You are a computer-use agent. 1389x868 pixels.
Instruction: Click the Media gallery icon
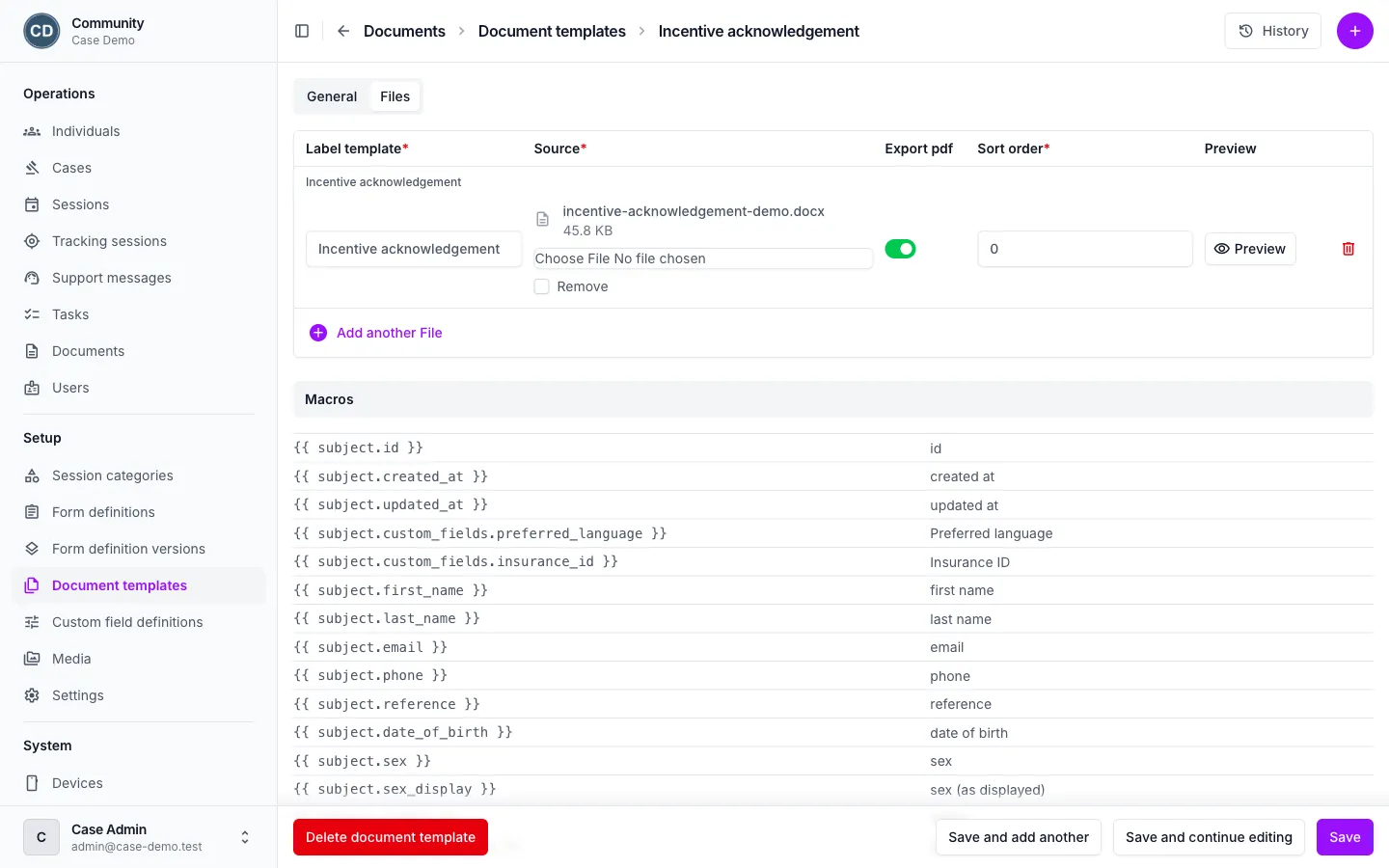(x=32, y=659)
